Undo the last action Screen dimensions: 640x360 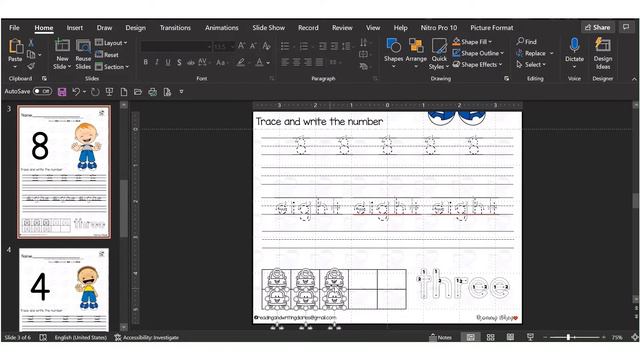(x=76, y=92)
